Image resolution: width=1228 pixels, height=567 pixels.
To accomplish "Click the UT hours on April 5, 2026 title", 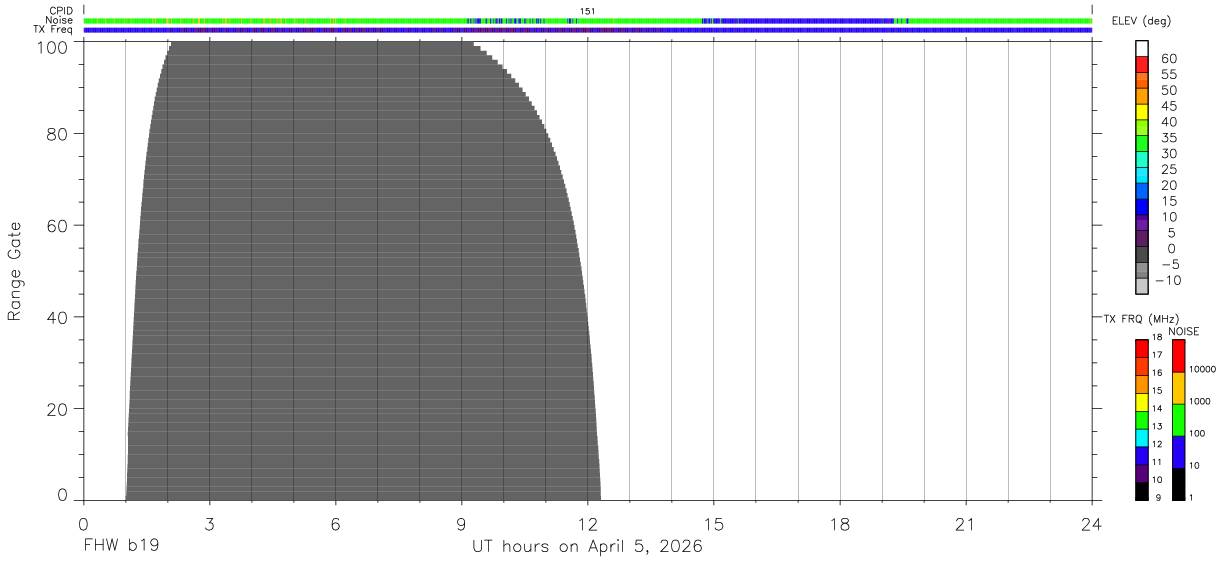I will pyautogui.click(x=588, y=547).
